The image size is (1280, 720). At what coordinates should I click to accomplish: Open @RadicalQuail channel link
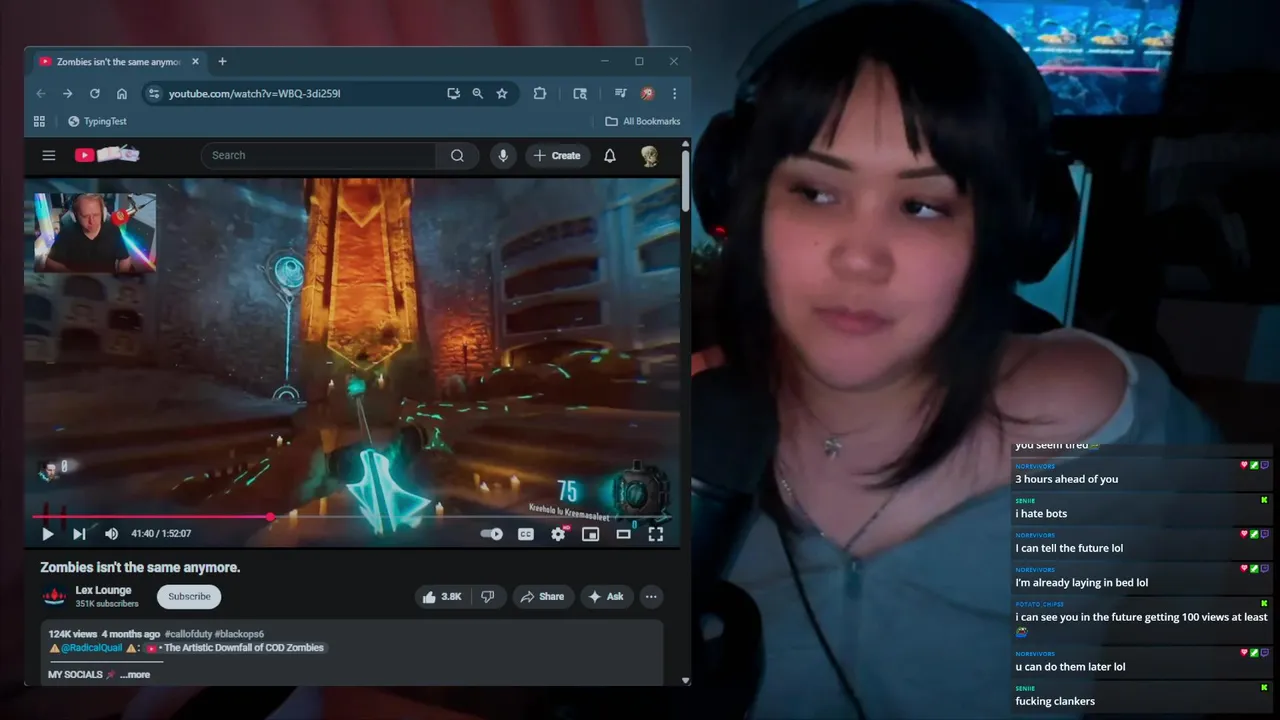[x=92, y=647]
